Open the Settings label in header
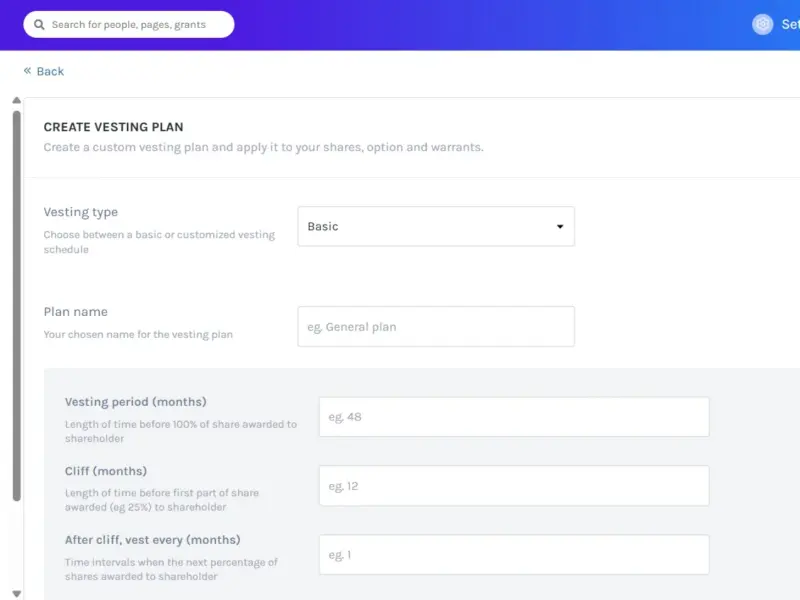The image size is (800, 600). click(x=790, y=24)
